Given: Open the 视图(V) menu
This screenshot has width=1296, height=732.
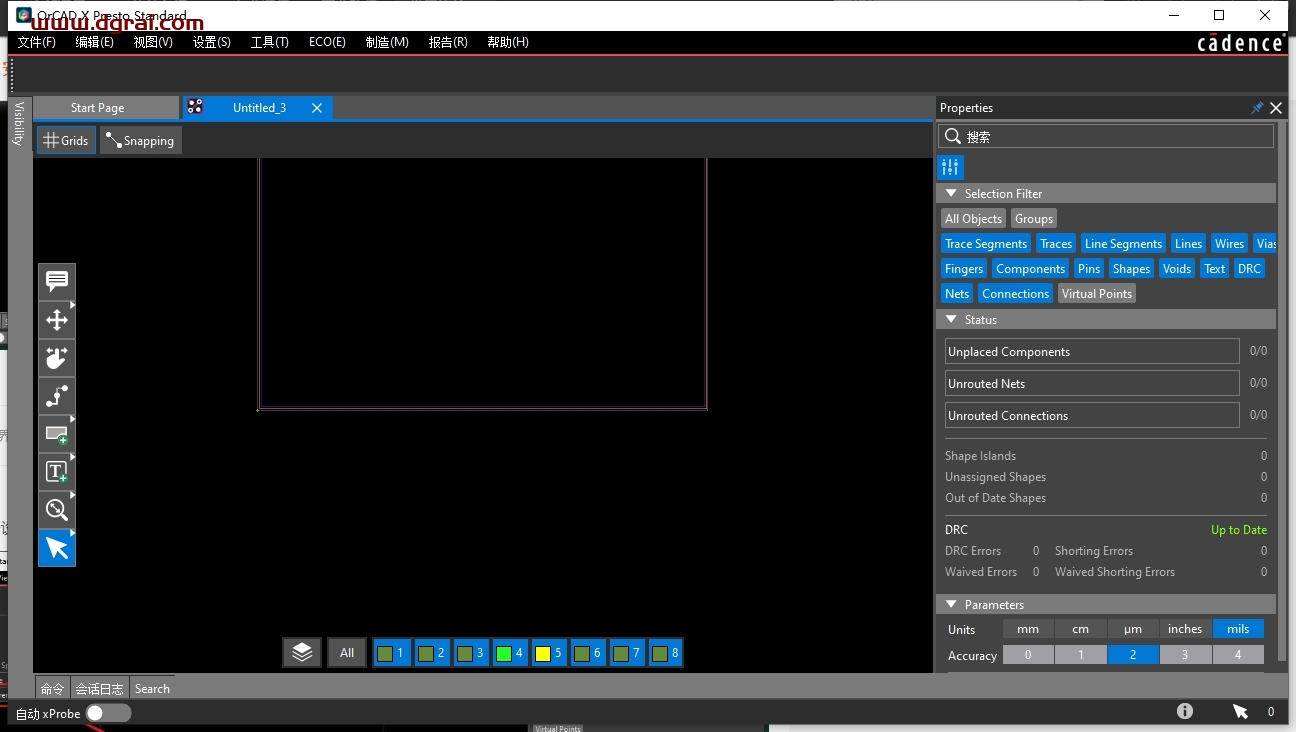Looking at the screenshot, I should (153, 42).
